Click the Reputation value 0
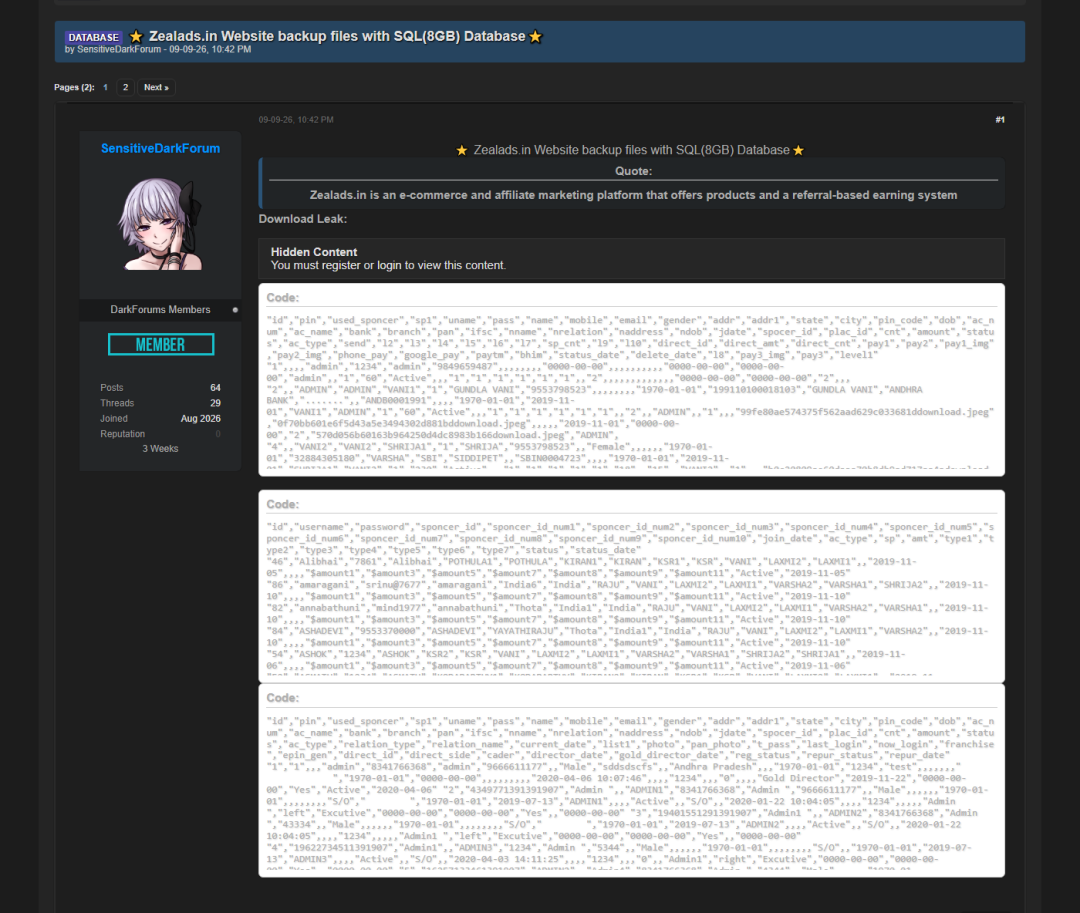This screenshot has width=1080, height=913. (218, 434)
